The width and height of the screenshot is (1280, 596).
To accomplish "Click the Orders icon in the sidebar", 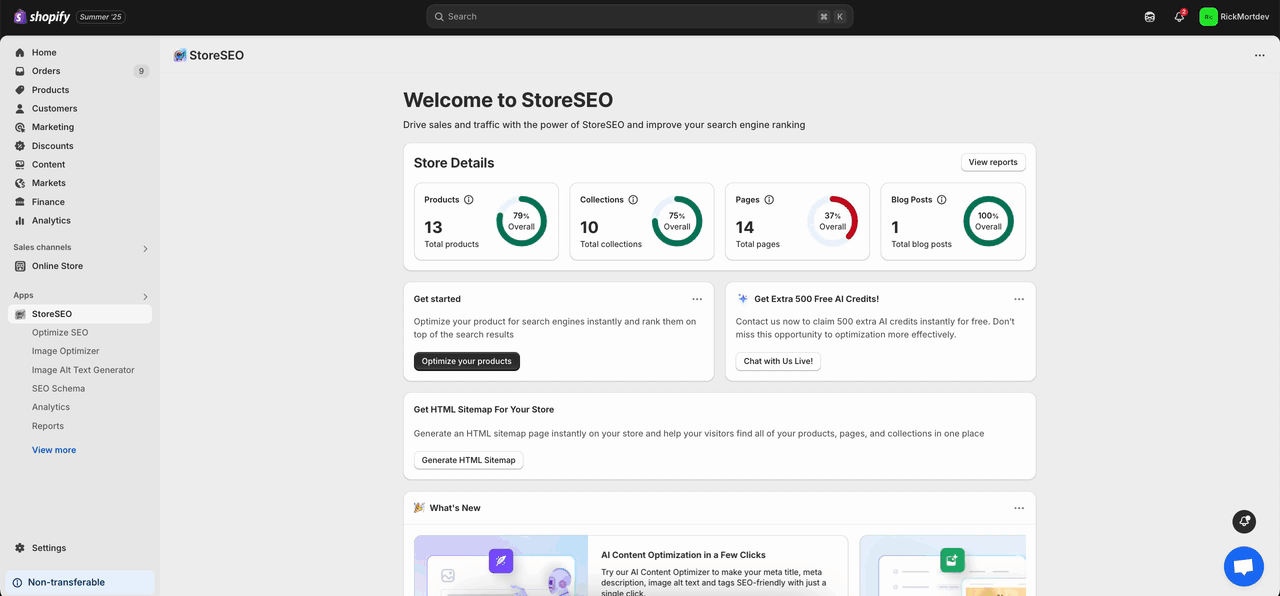I will point(20,71).
